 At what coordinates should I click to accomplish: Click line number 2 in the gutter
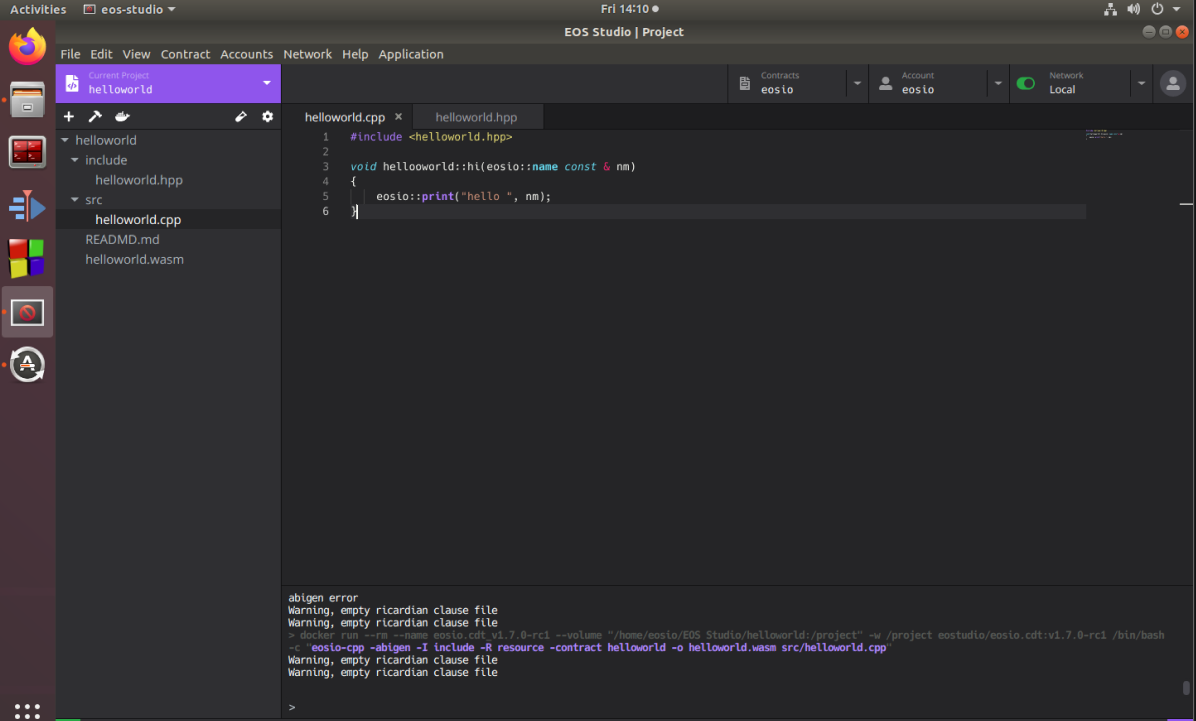[326, 152]
